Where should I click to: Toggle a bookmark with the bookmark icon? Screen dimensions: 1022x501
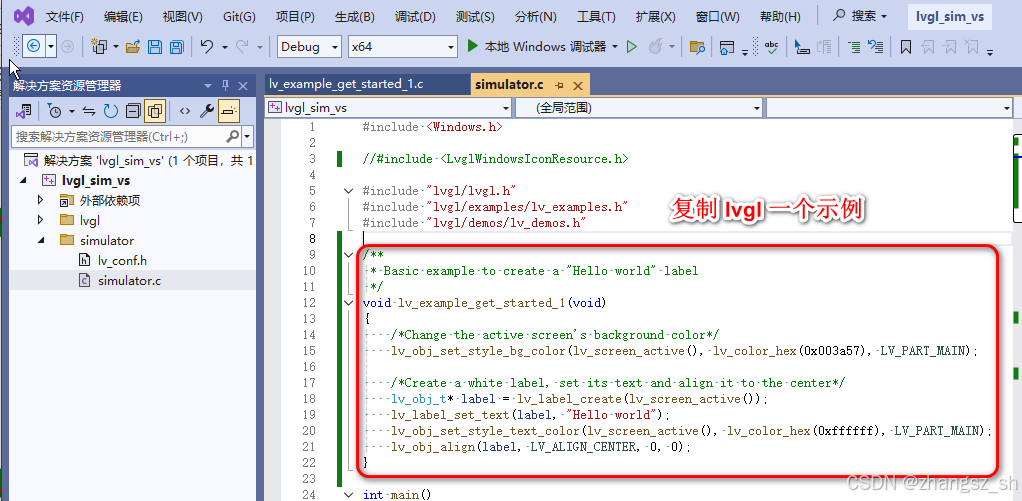(x=905, y=47)
